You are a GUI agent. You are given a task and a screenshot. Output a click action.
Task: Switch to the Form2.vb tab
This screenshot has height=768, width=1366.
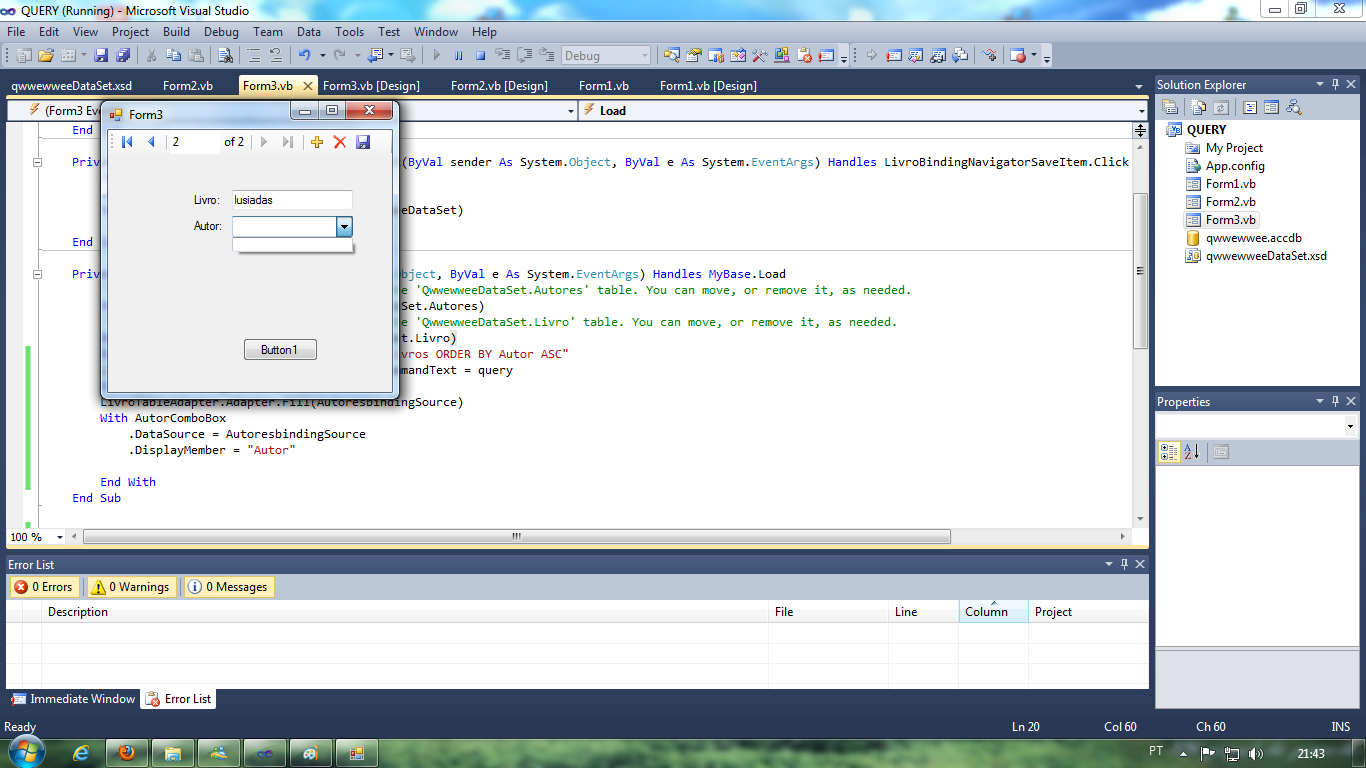187,86
